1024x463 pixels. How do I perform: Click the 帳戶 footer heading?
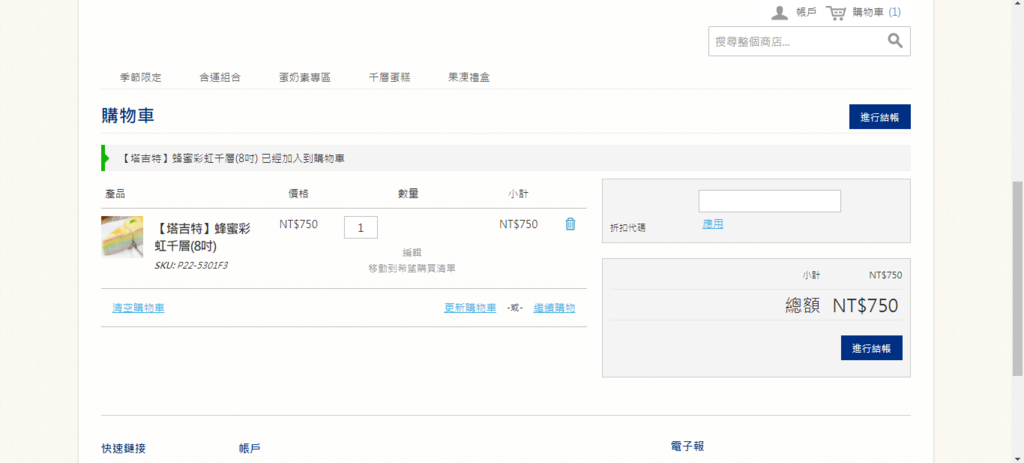tap(249, 449)
